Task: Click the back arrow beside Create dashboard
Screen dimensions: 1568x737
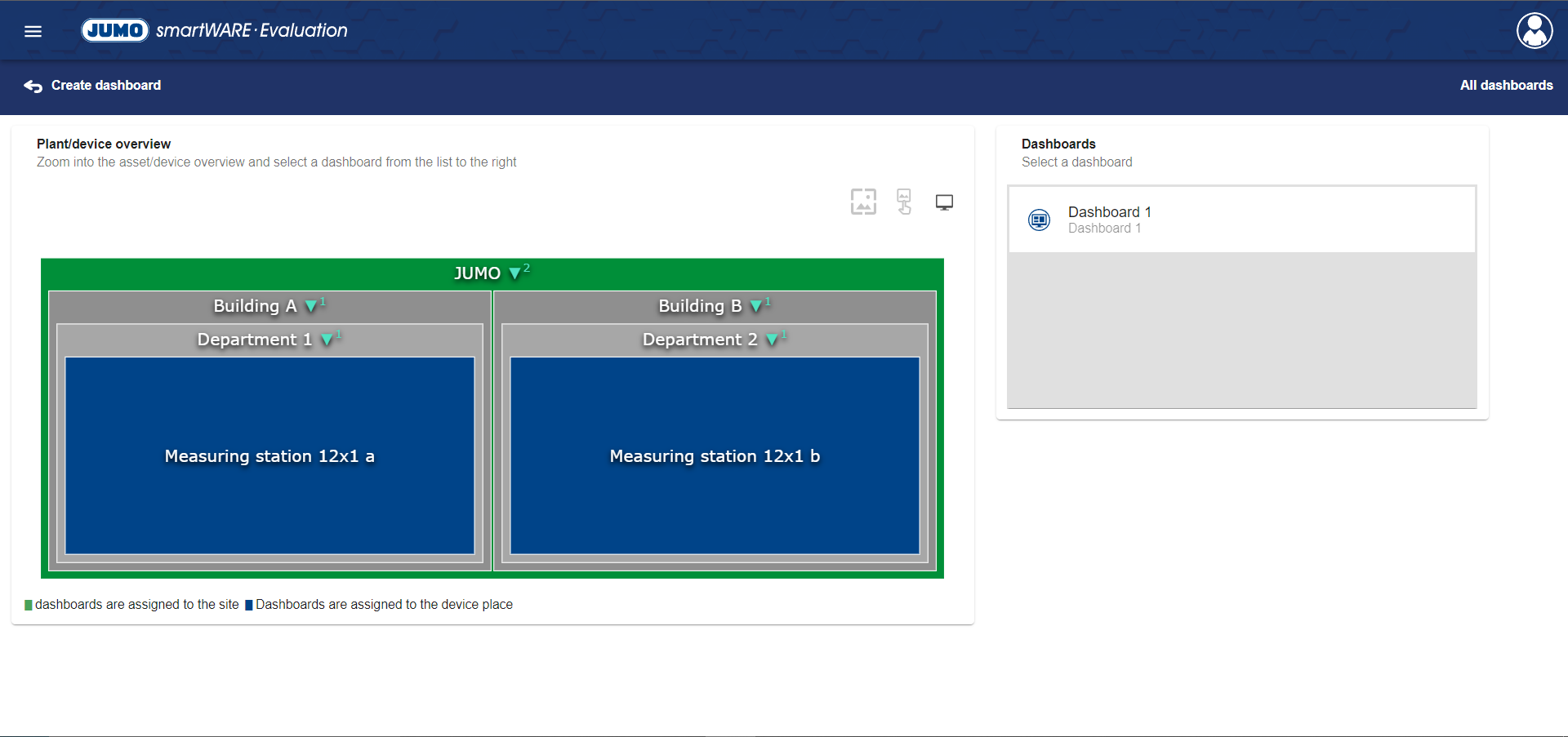Action: tap(33, 86)
